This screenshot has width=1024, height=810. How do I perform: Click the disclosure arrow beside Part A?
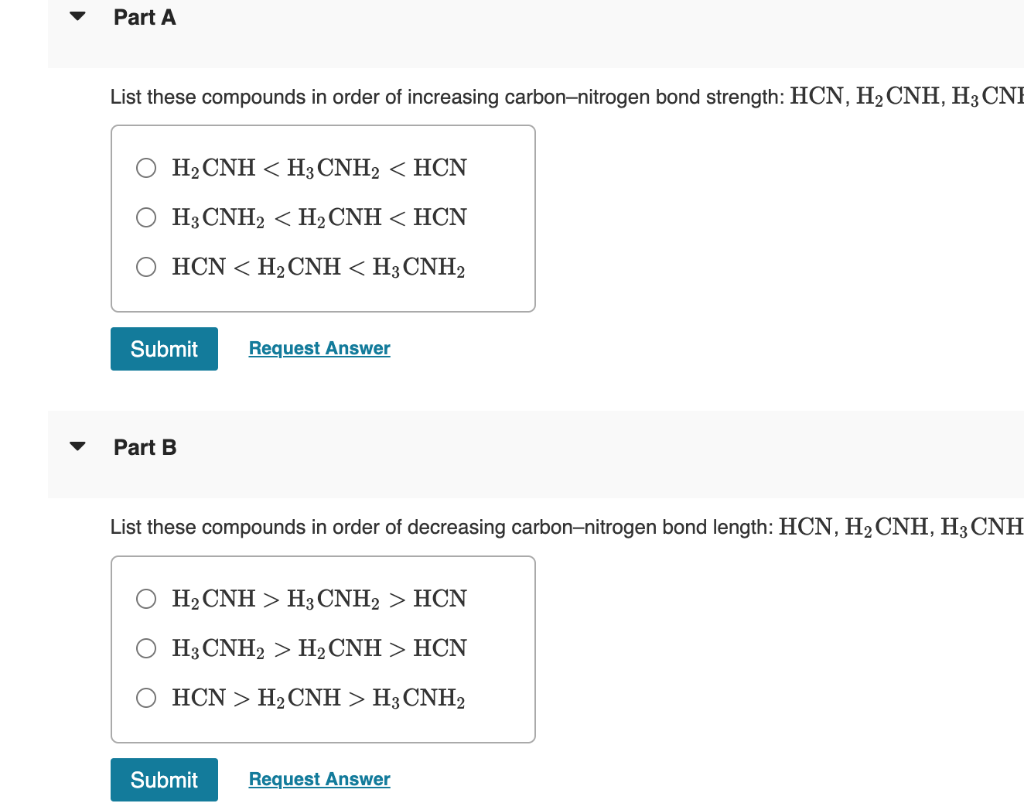point(78,16)
